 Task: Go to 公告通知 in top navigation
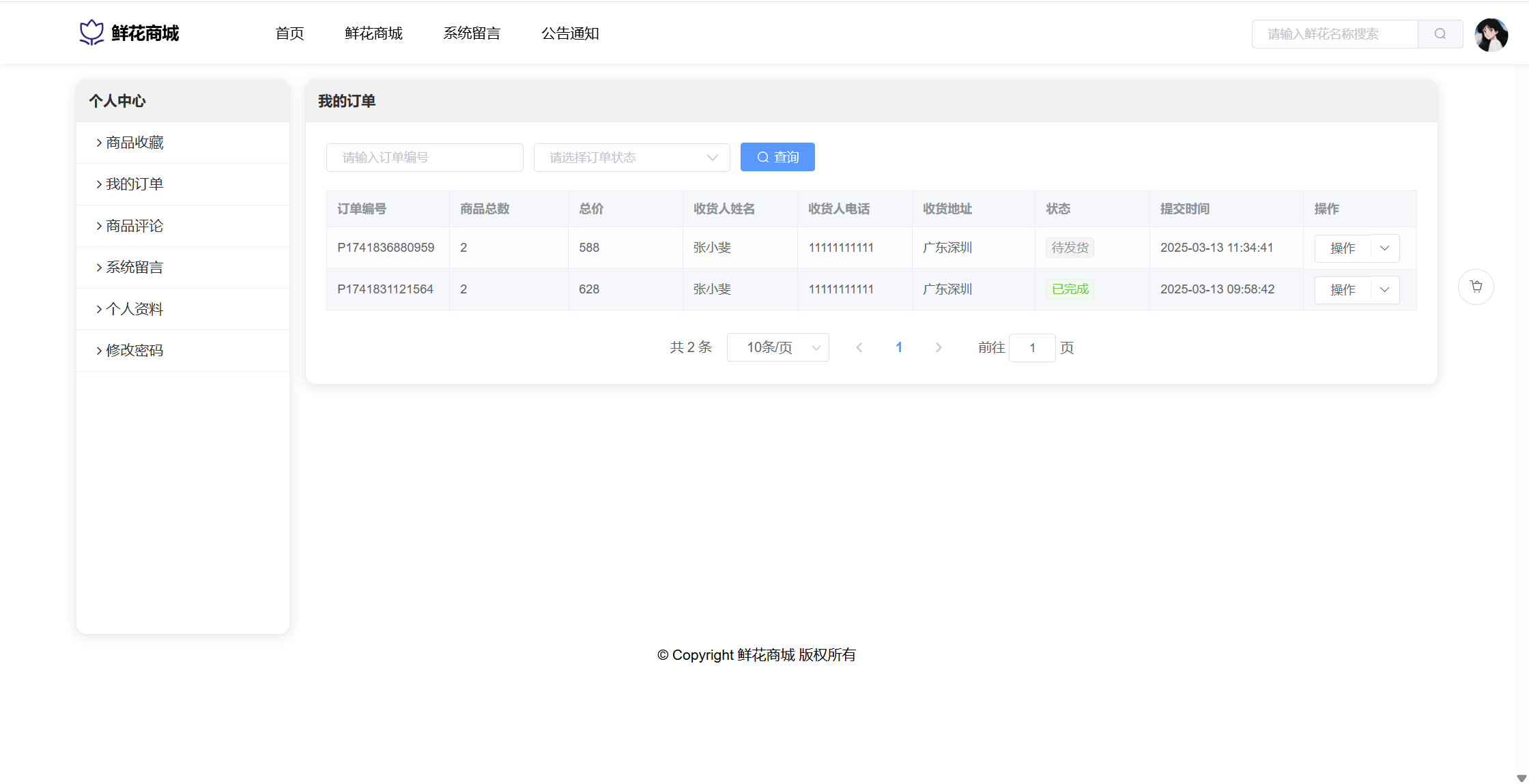tap(570, 33)
